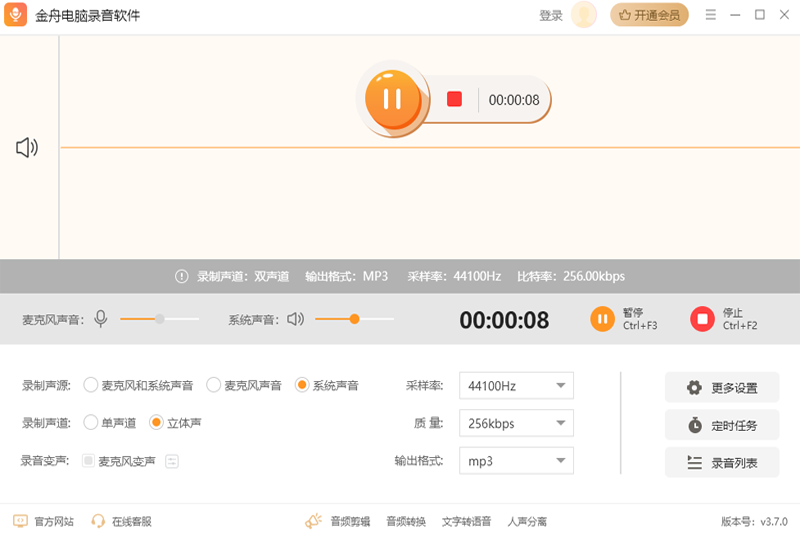Pause recording with the large orange button
800x533 pixels.
coord(392,98)
